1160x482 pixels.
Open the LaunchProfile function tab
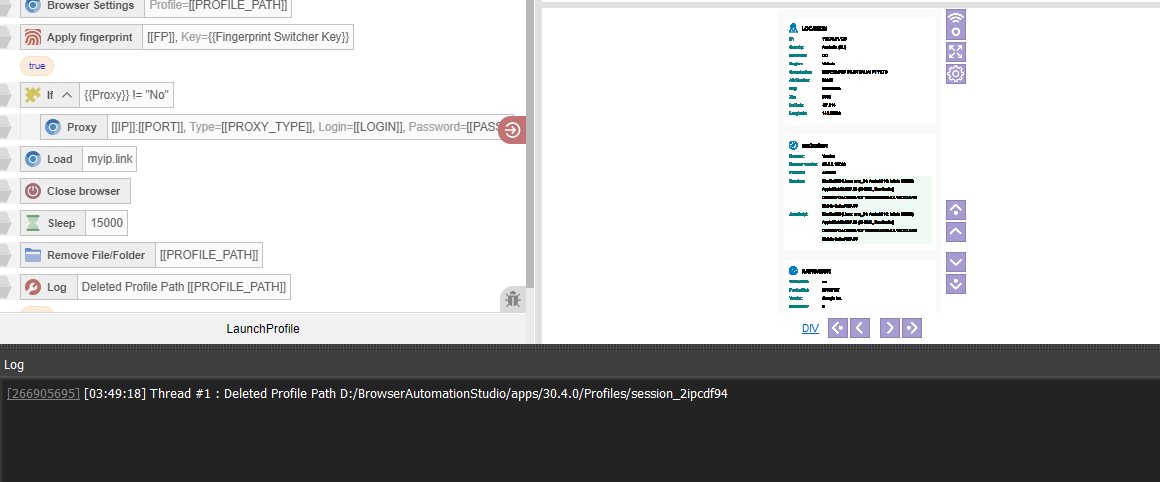point(263,329)
